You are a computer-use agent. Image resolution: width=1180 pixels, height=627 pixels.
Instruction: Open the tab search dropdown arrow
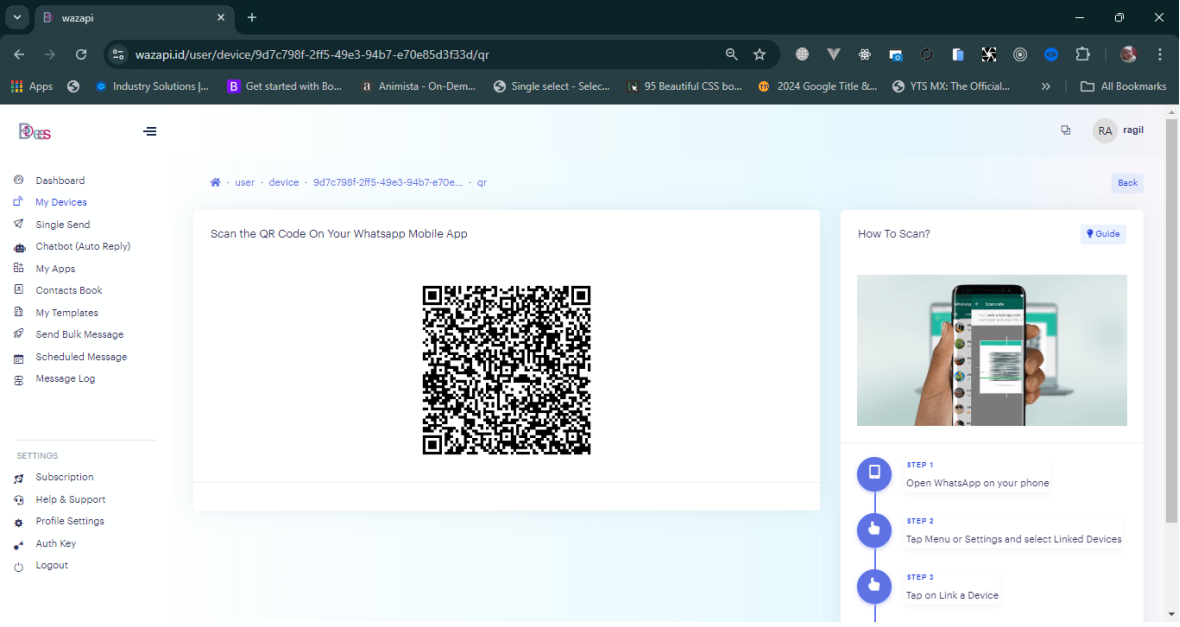(17, 17)
